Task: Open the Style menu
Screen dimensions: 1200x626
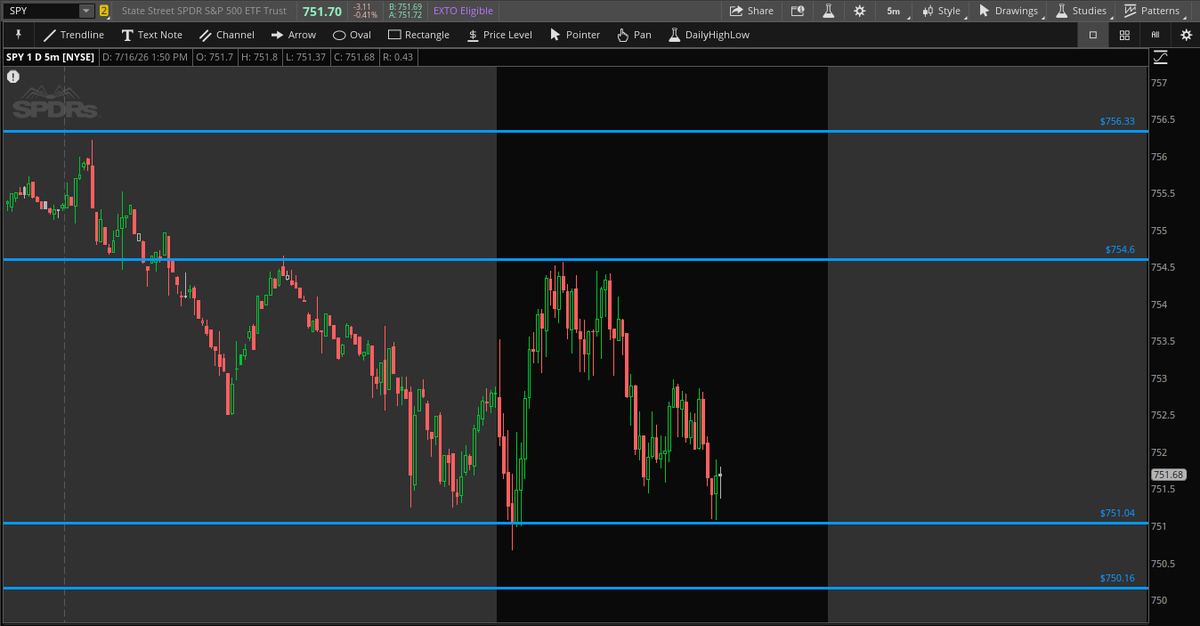Action: point(941,11)
